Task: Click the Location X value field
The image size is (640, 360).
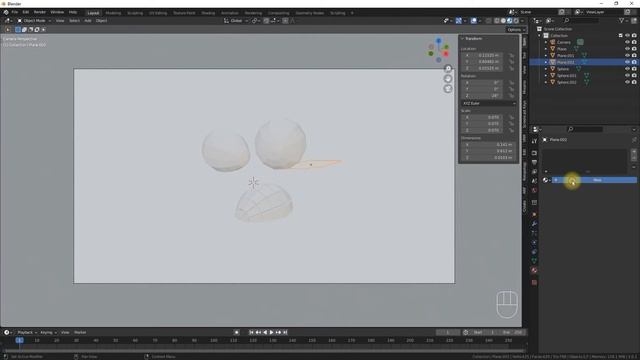Action: pyautogui.click(x=482, y=55)
